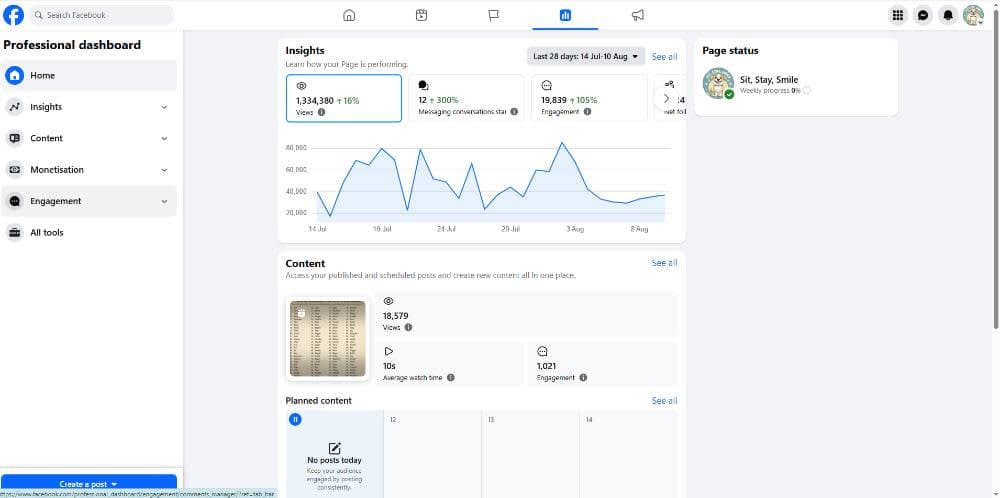Viewport: 1000px width, 498px height.
Task: Click the All tools toolbox icon
Action: (15, 233)
